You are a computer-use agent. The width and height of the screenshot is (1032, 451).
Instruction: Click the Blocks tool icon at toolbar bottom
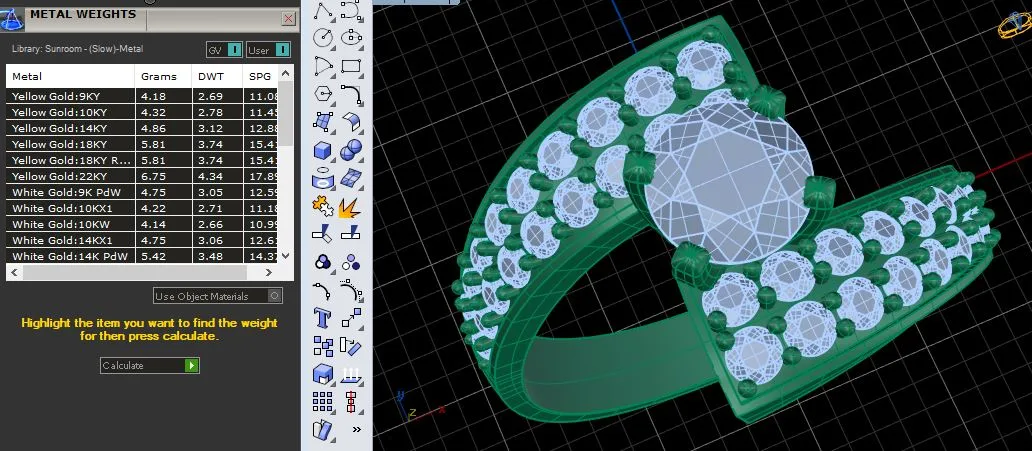tap(323, 429)
